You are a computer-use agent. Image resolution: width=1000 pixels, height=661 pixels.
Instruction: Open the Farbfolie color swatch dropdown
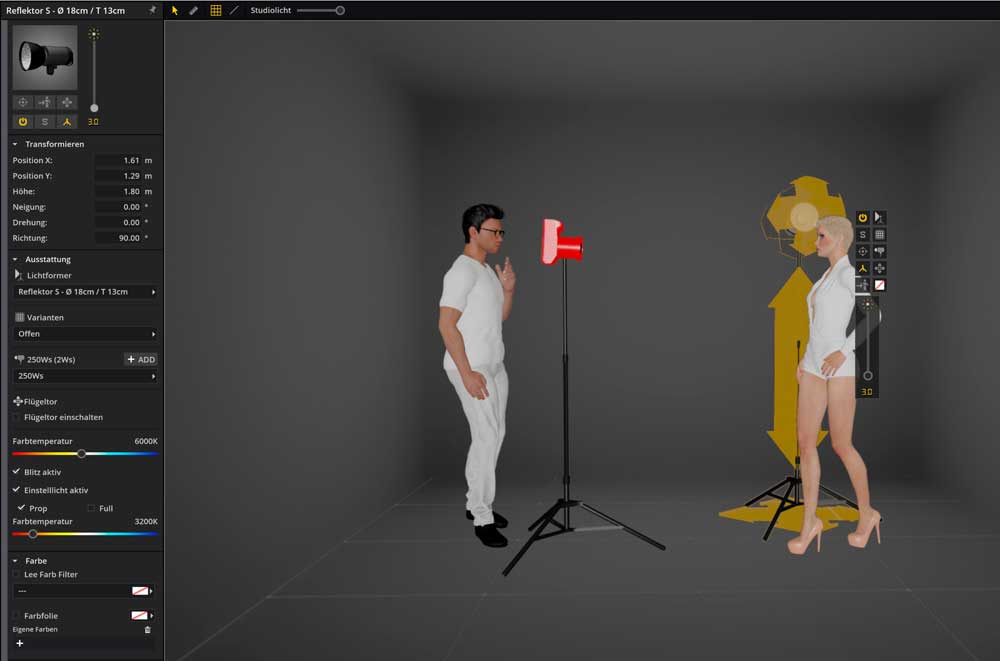pyautogui.click(x=143, y=616)
